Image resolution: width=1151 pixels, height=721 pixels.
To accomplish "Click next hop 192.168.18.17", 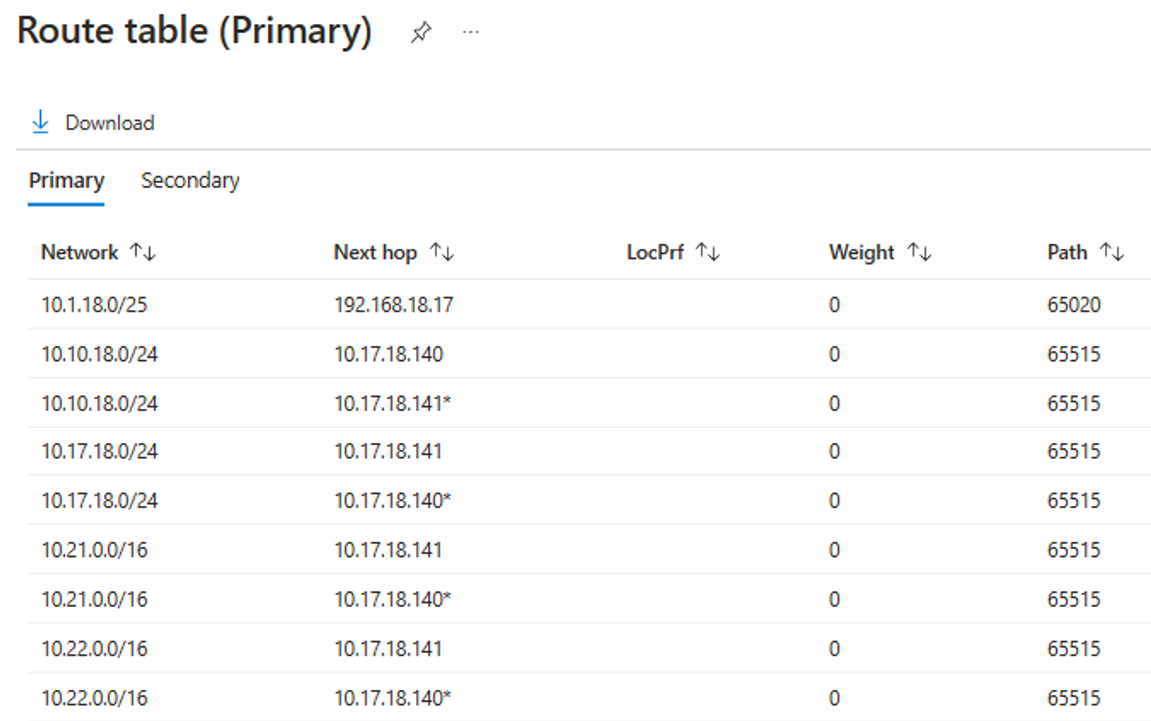I will coord(394,304).
